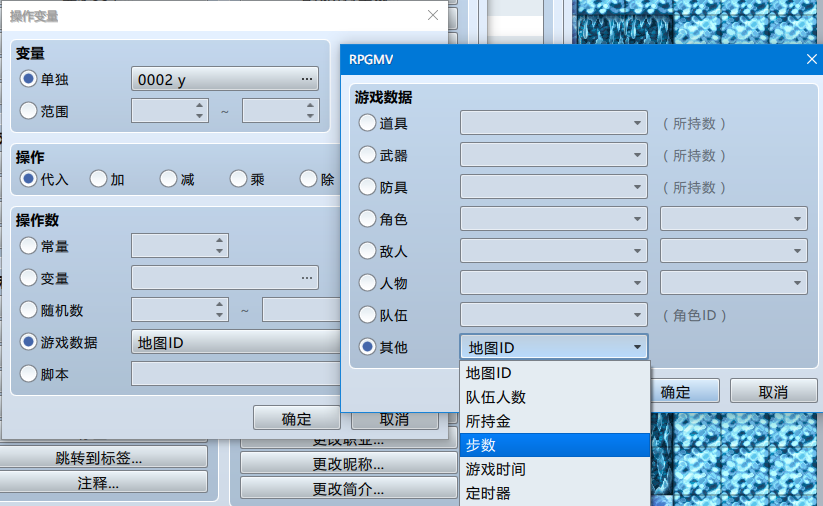
Task: Choose the 减 operation radio button
Action: tap(168, 179)
